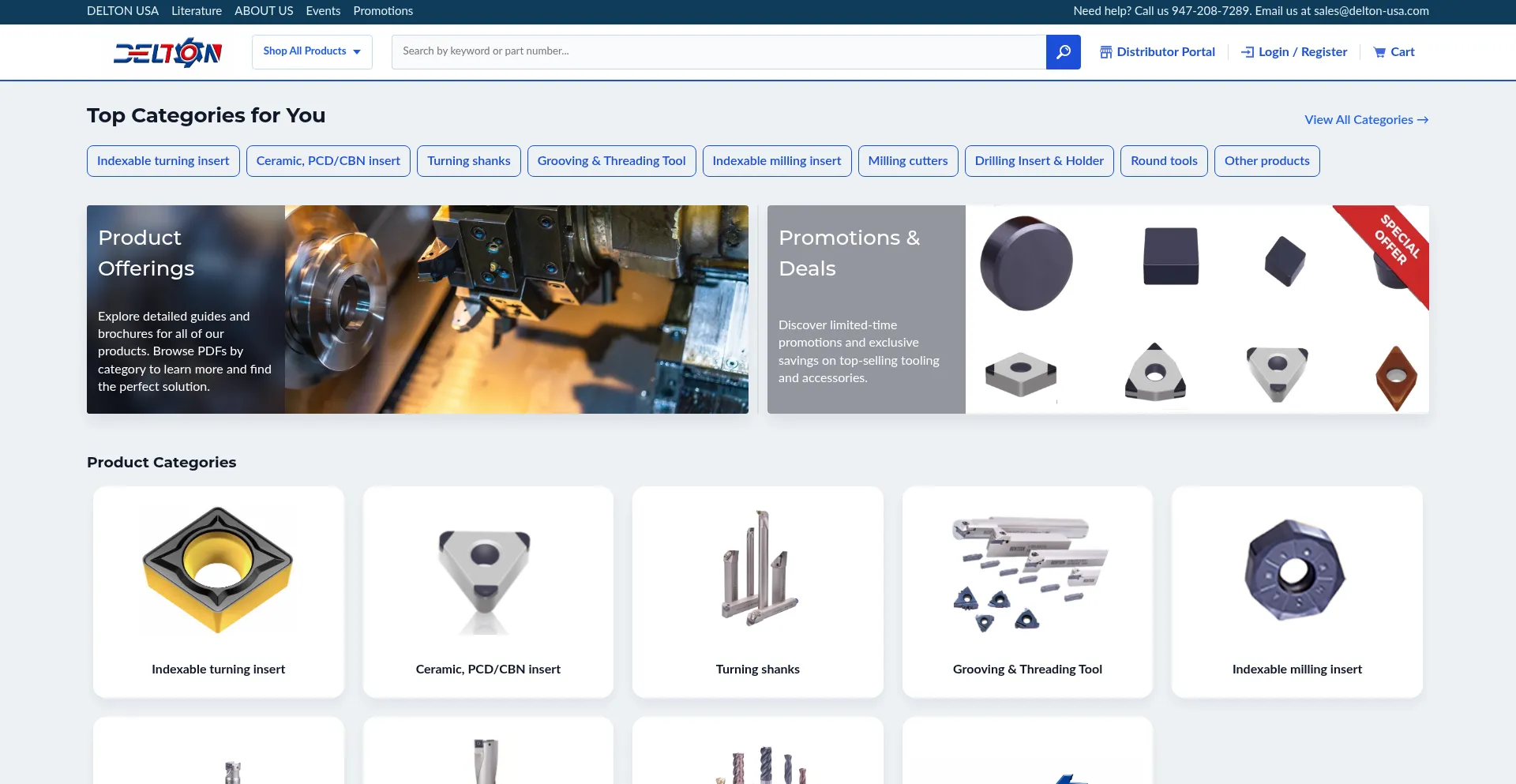Click the silver square insert with hole
Viewport: 1516px width, 784px height.
point(1021,374)
